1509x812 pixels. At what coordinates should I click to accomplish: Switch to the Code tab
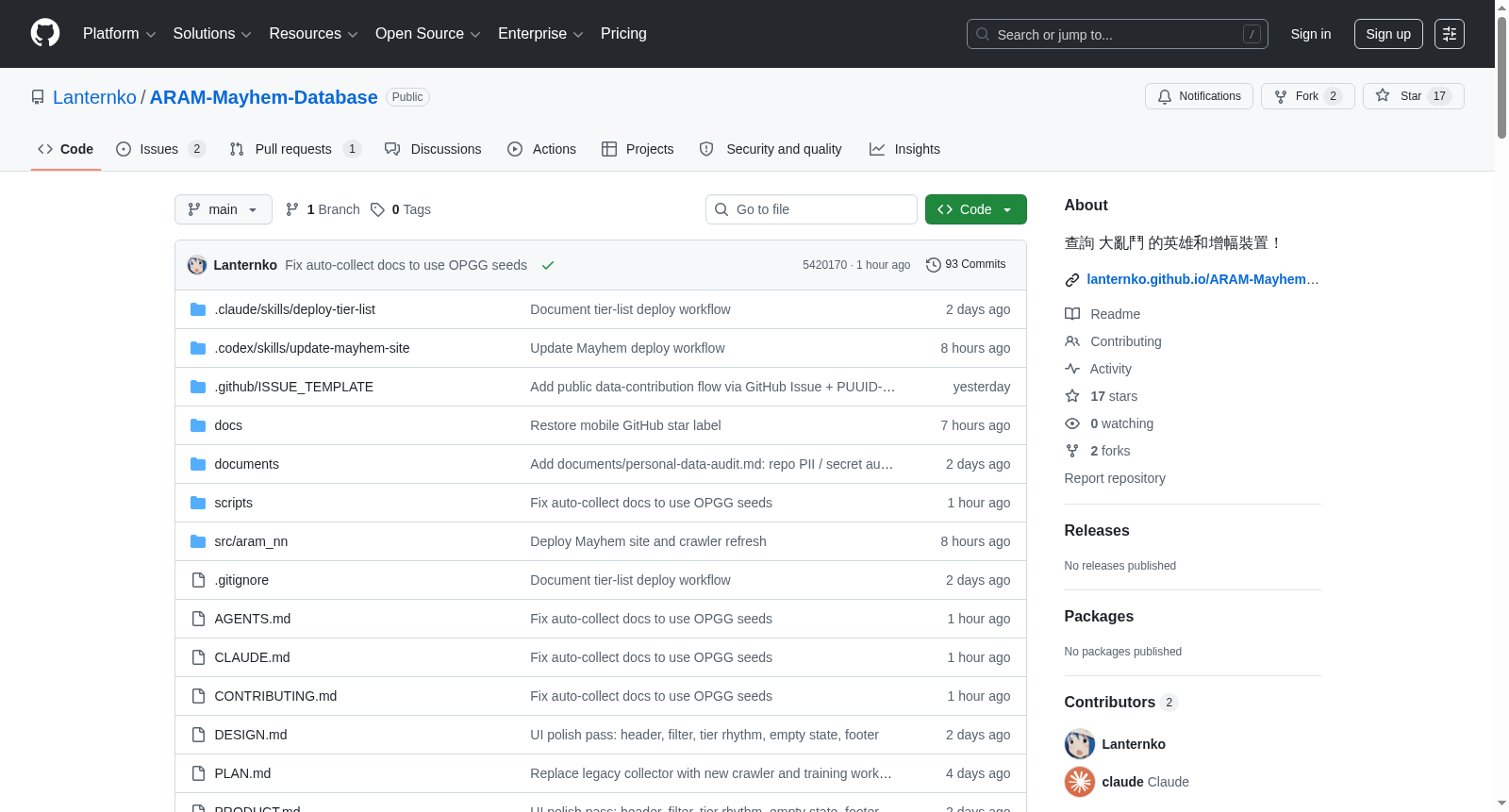66,149
